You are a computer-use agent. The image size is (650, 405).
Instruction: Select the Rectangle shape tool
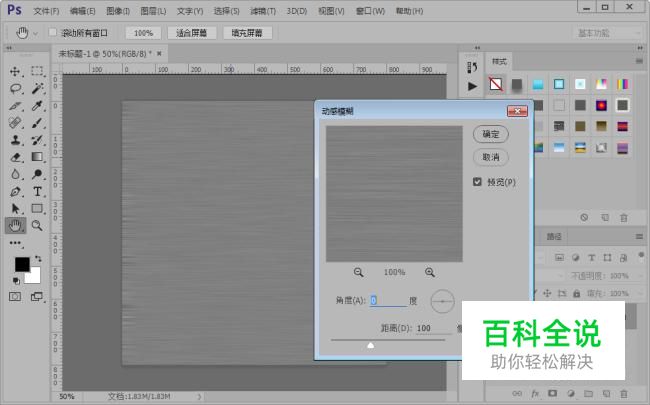(x=37, y=209)
